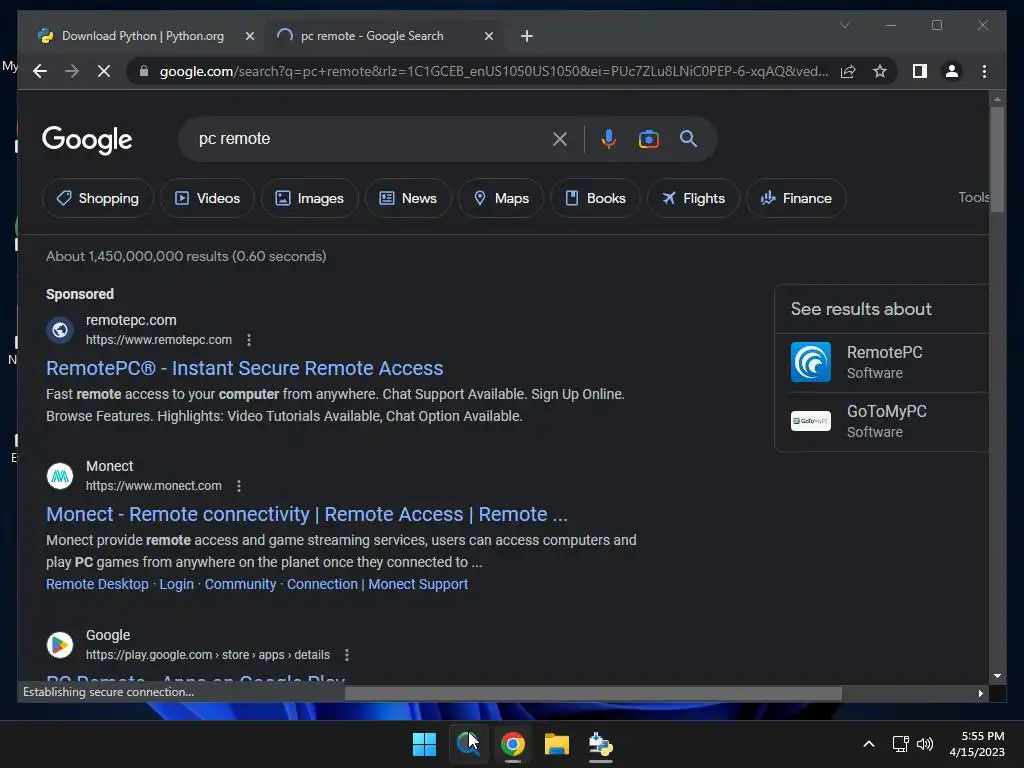The height and width of the screenshot is (768, 1024).
Task: Filter results by Images
Action: coord(310,198)
